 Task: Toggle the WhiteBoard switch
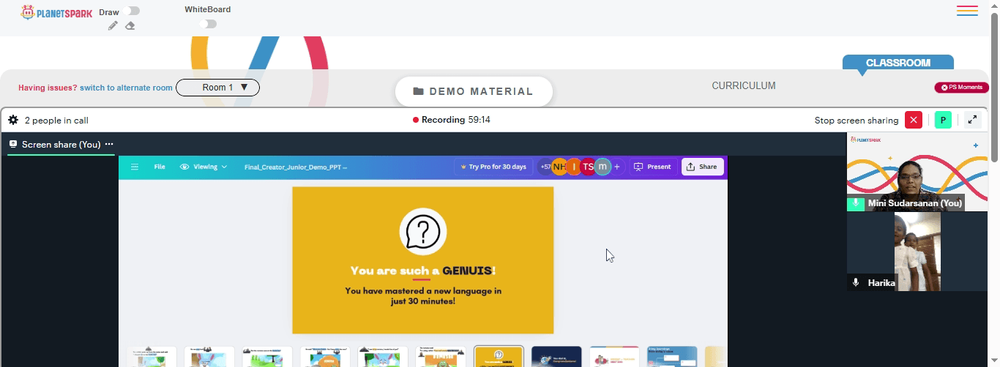click(x=208, y=24)
